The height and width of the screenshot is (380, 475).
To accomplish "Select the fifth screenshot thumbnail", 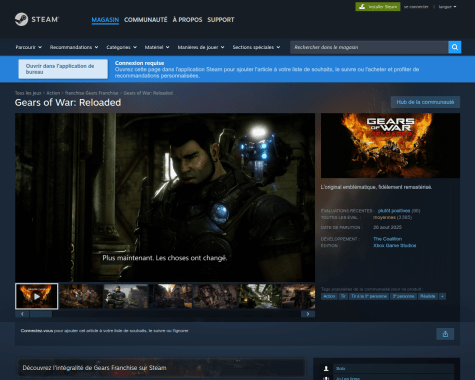I will click(215, 296).
